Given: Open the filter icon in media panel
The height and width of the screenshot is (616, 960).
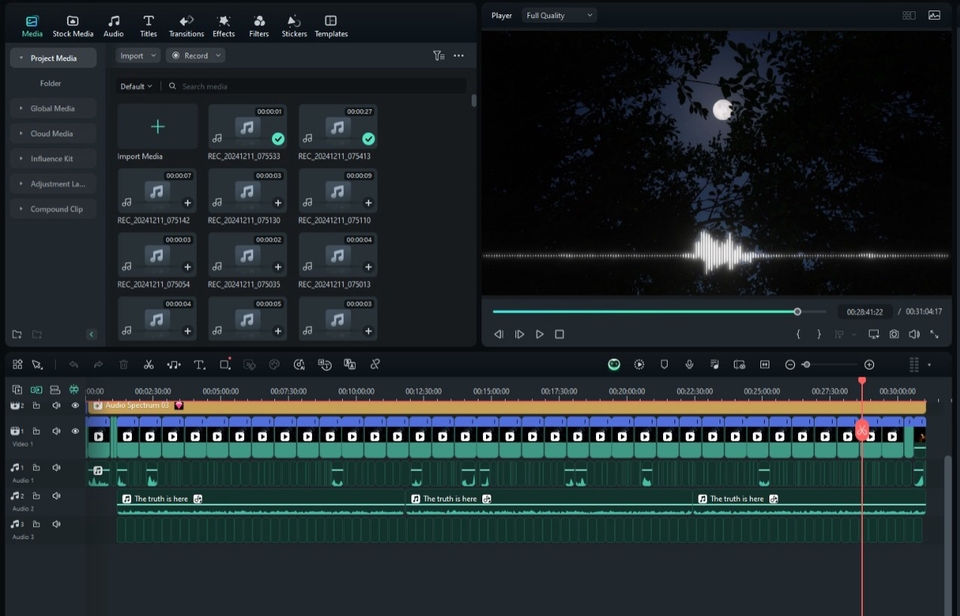Looking at the screenshot, I should point(438,56).
